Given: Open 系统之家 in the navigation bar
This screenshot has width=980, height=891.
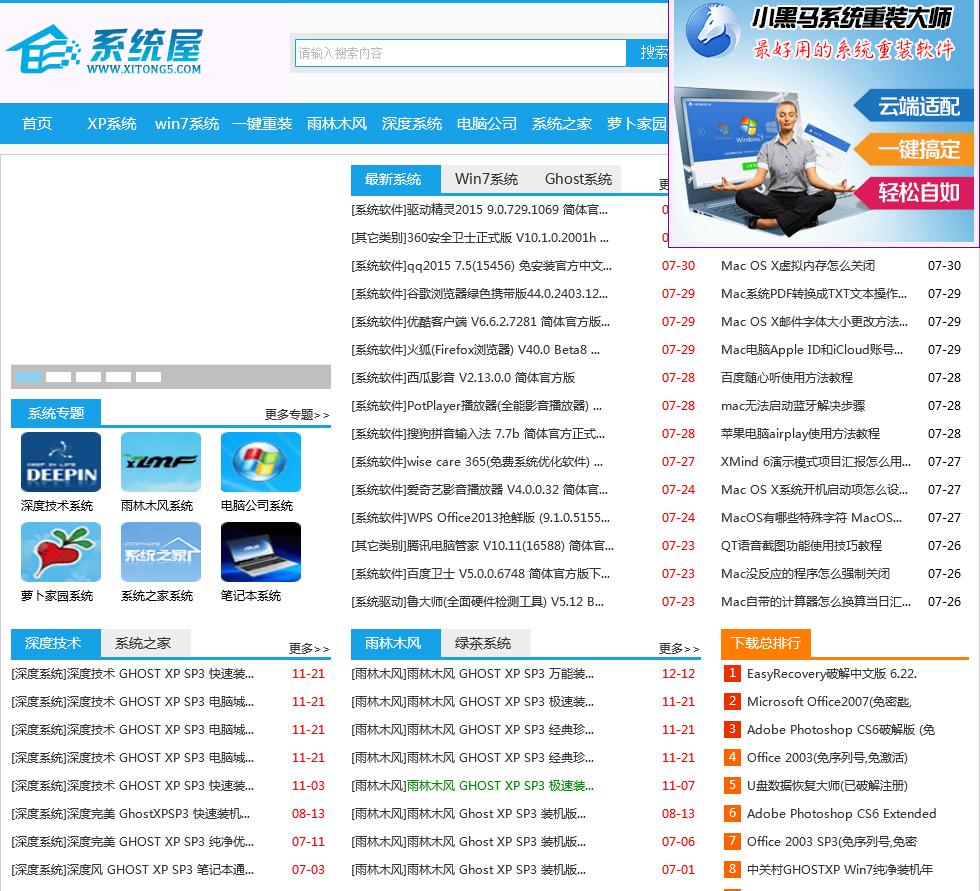Looking at the screenshot, I should [562, 124].
